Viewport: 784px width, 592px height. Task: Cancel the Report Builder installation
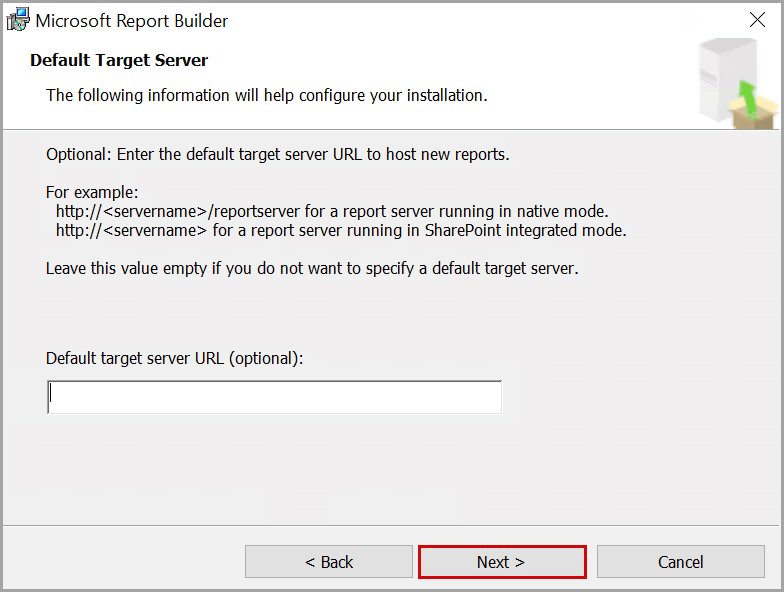point(680,562)
